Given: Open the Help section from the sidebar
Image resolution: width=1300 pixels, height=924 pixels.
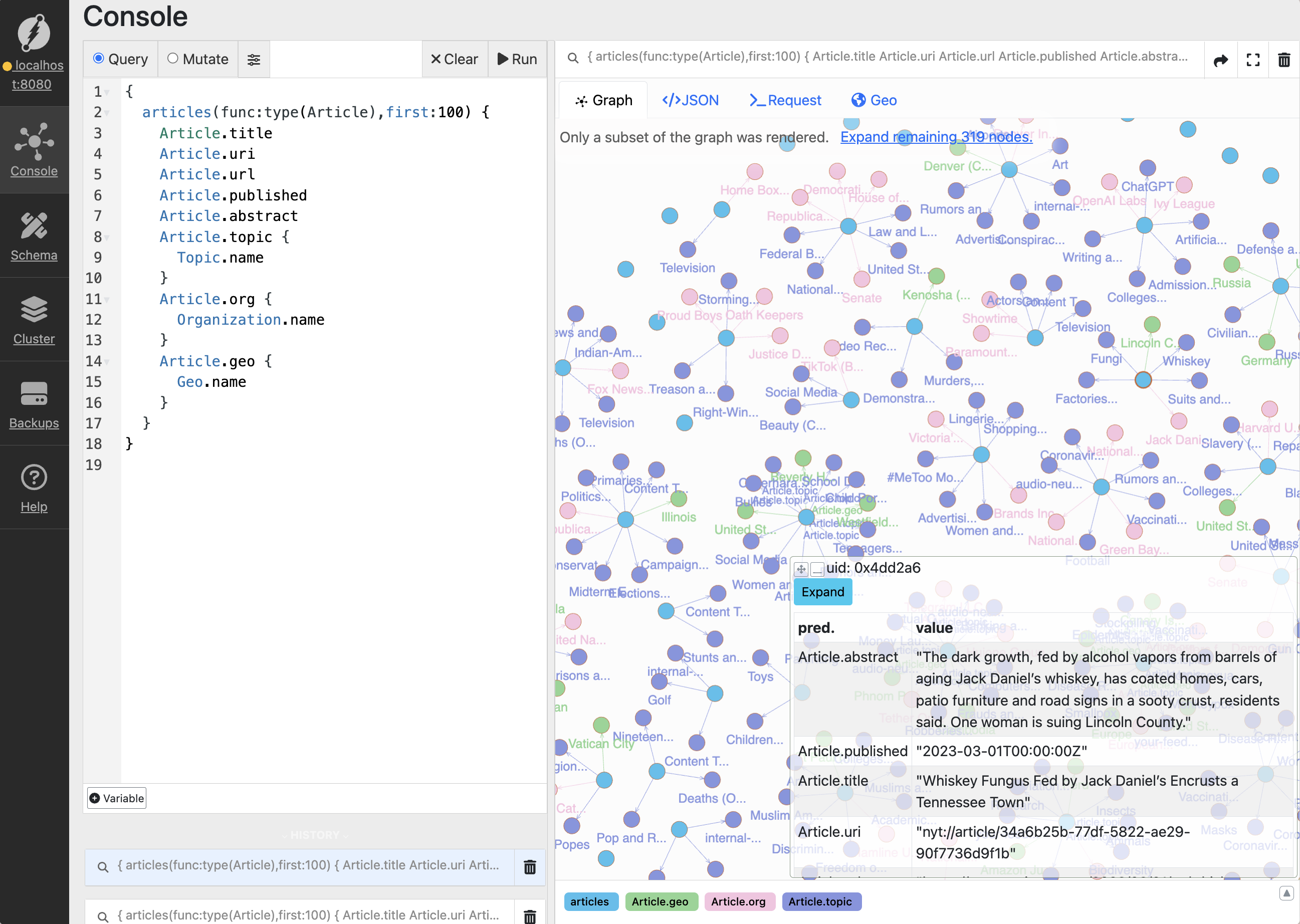Looking at the screenshot, I should (x=34, y=488).
